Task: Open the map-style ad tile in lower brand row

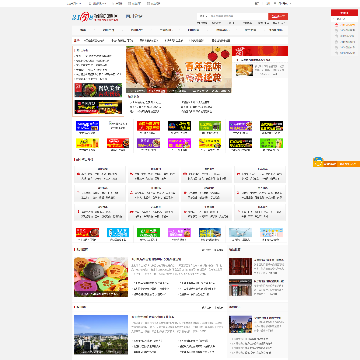Action: (240, 232)
